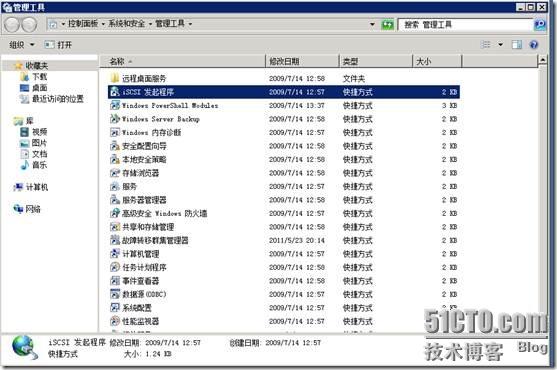This screenshot has height=370, width=557.
Task: Open 音乐 library in navigation pane
Action: (x=39, y=165)
